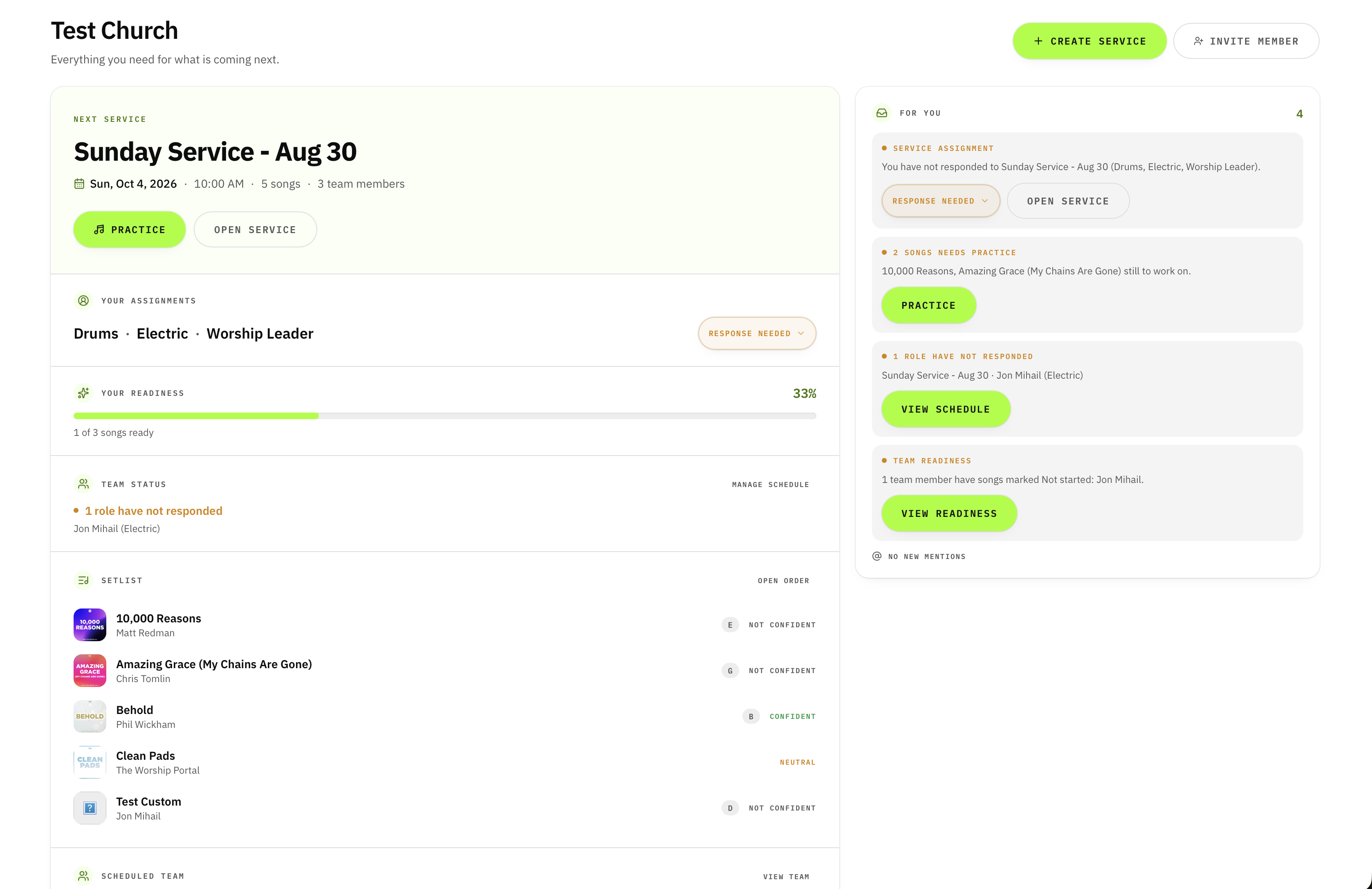
Task: Click the Your Readiness progress bar
Action: [445, 416]
